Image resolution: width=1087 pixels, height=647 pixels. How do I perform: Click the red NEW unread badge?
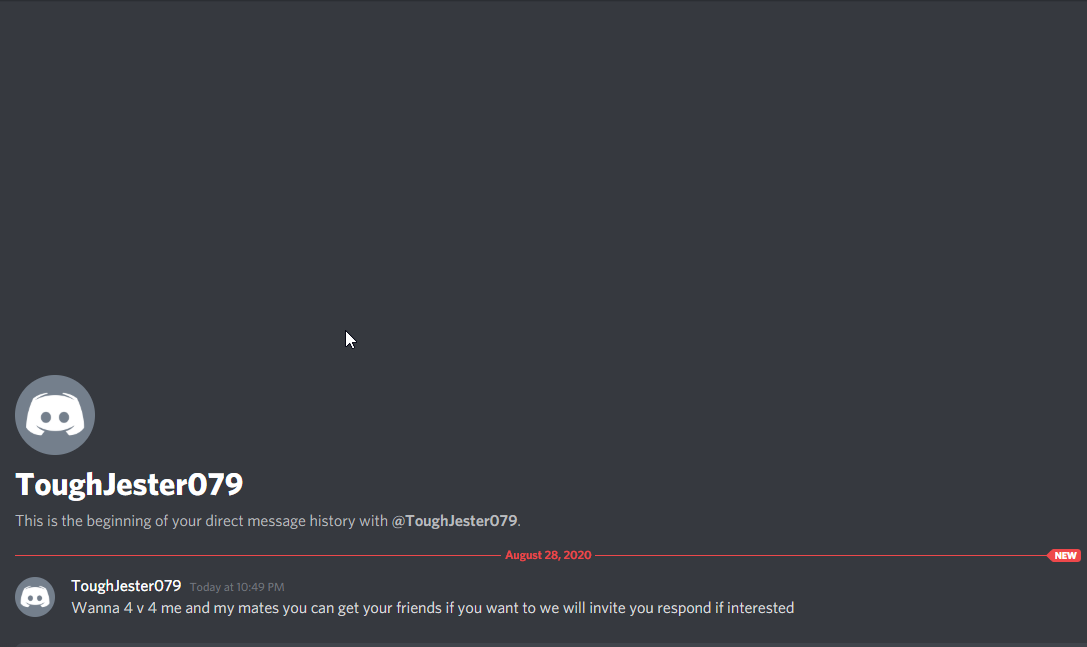1064,555
